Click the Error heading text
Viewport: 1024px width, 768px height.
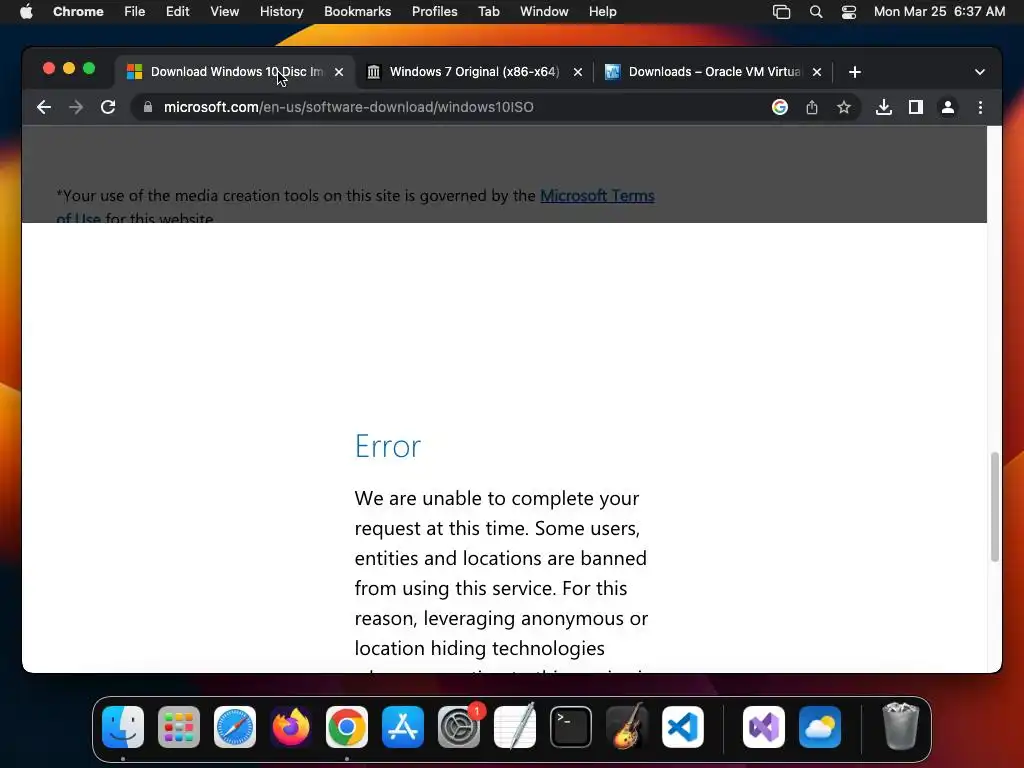coord(388,447)
